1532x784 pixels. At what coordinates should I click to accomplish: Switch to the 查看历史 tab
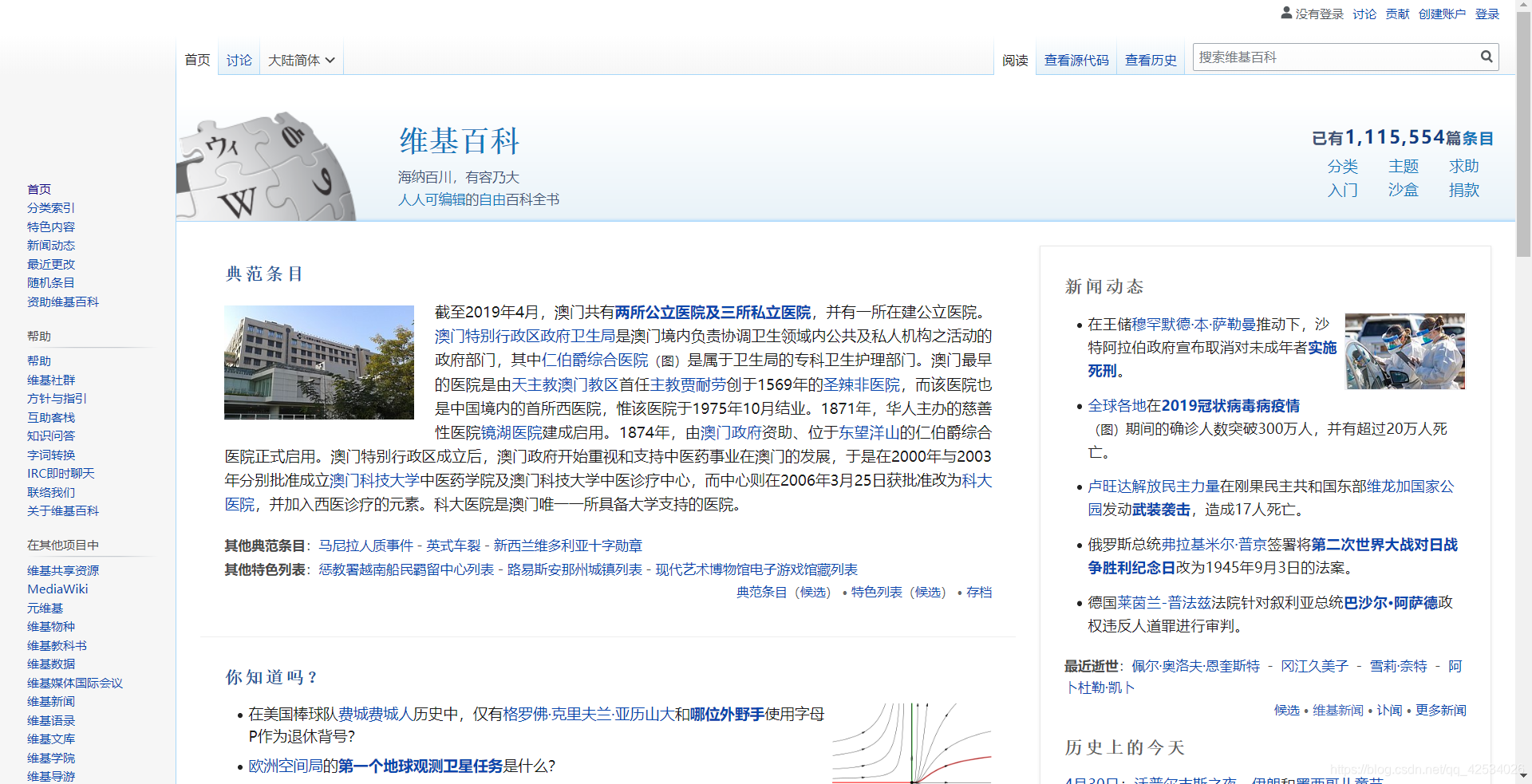[1150, 59]
